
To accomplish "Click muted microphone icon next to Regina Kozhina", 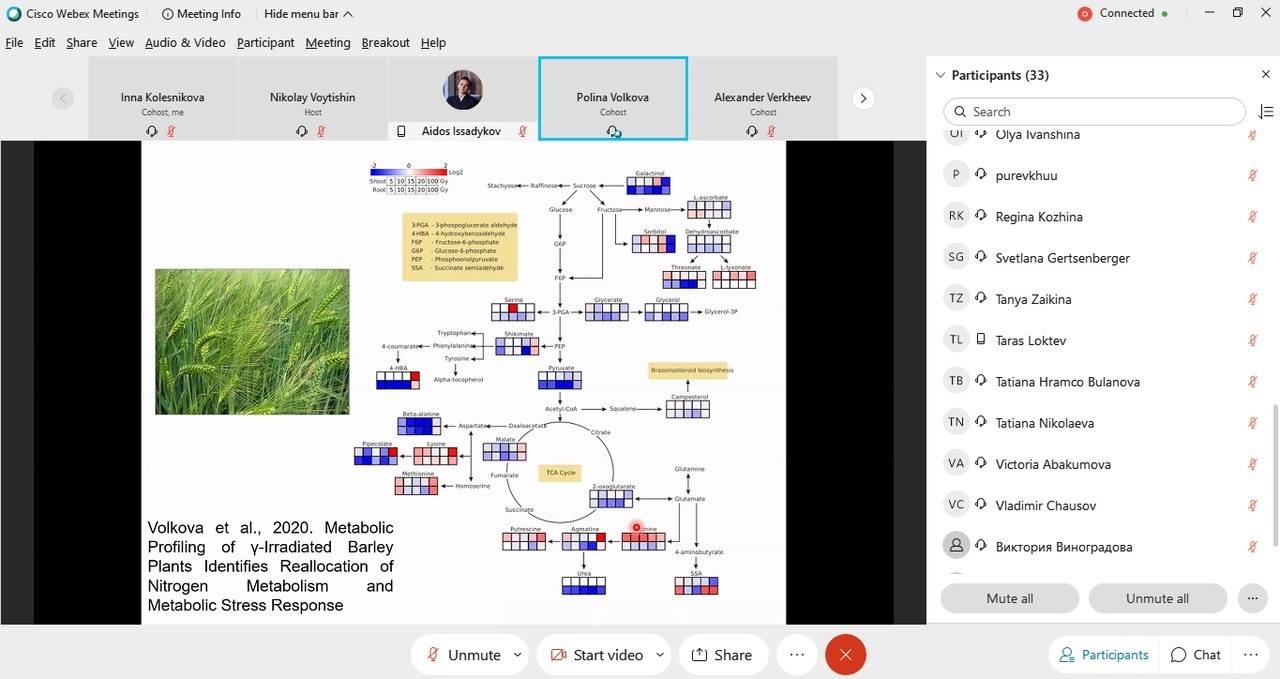I will pyautogui.click(x=1252, y=217).
